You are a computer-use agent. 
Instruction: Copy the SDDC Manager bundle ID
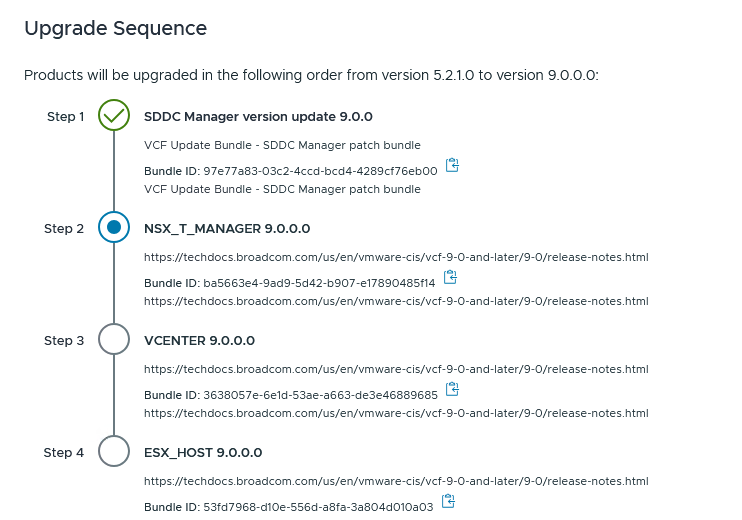click(452, 165)
